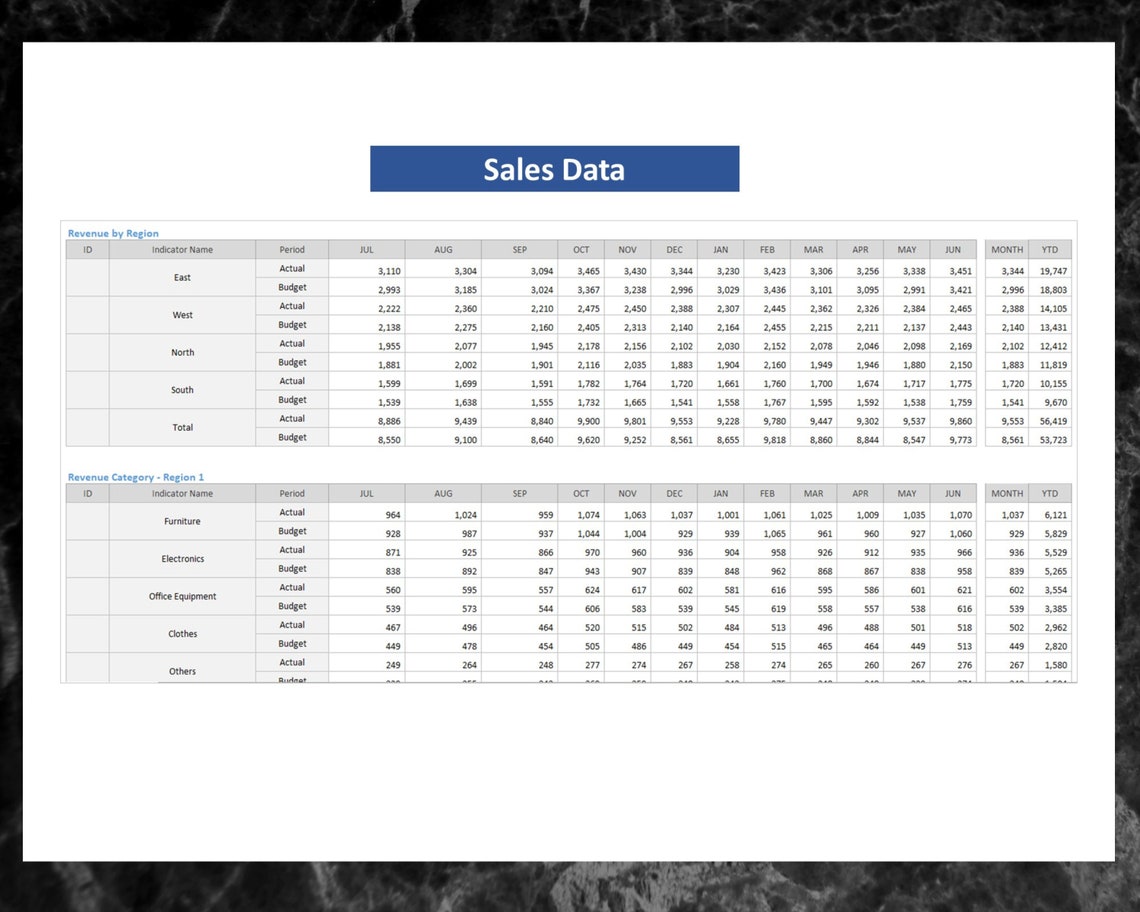Click the Others category row label
The image size is (1140, 912).
click(x=182, y=671)
